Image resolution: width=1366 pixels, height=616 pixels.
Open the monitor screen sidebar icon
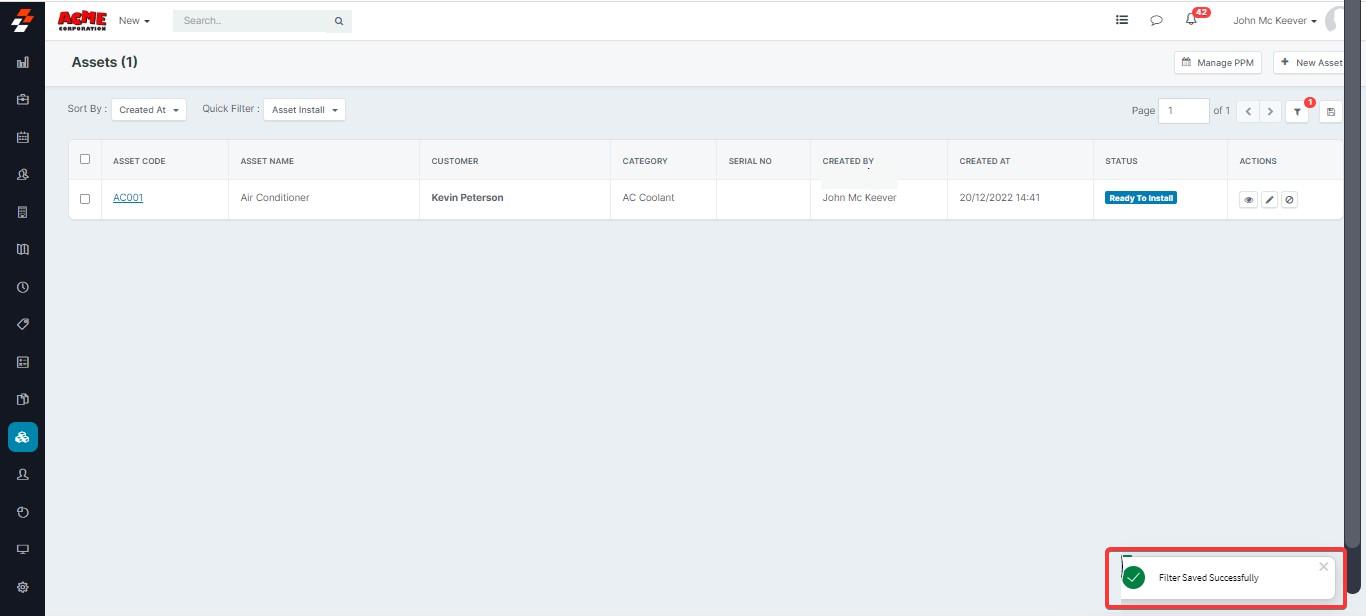click(x=22, y=550)
